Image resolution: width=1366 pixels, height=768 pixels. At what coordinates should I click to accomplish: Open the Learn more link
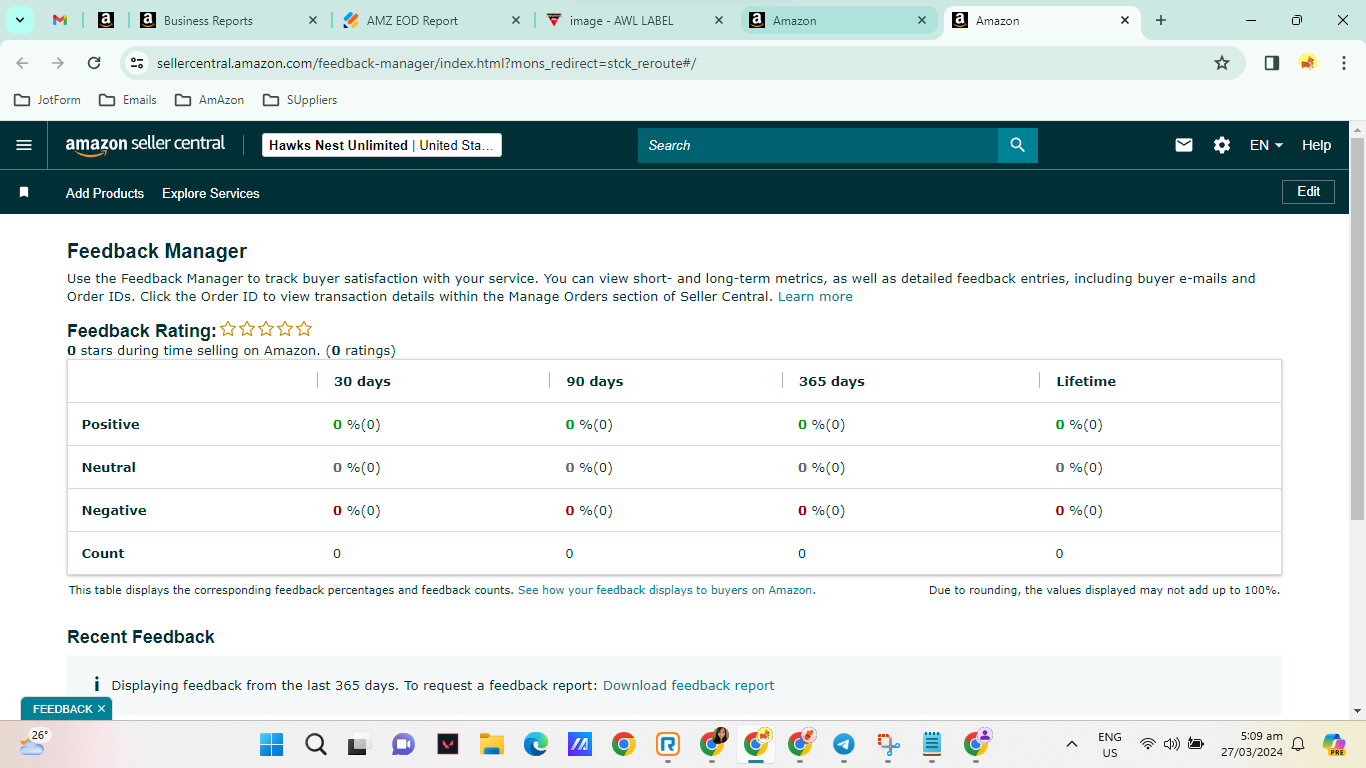click(815, 296)
